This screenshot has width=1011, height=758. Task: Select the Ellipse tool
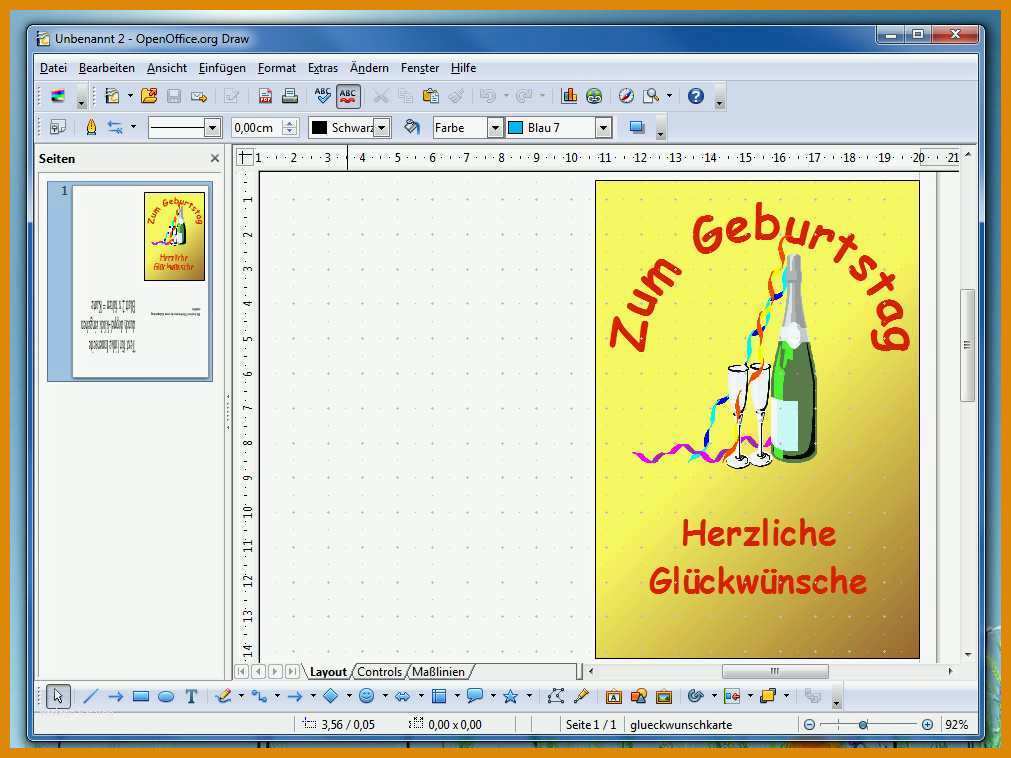[166, 696]
